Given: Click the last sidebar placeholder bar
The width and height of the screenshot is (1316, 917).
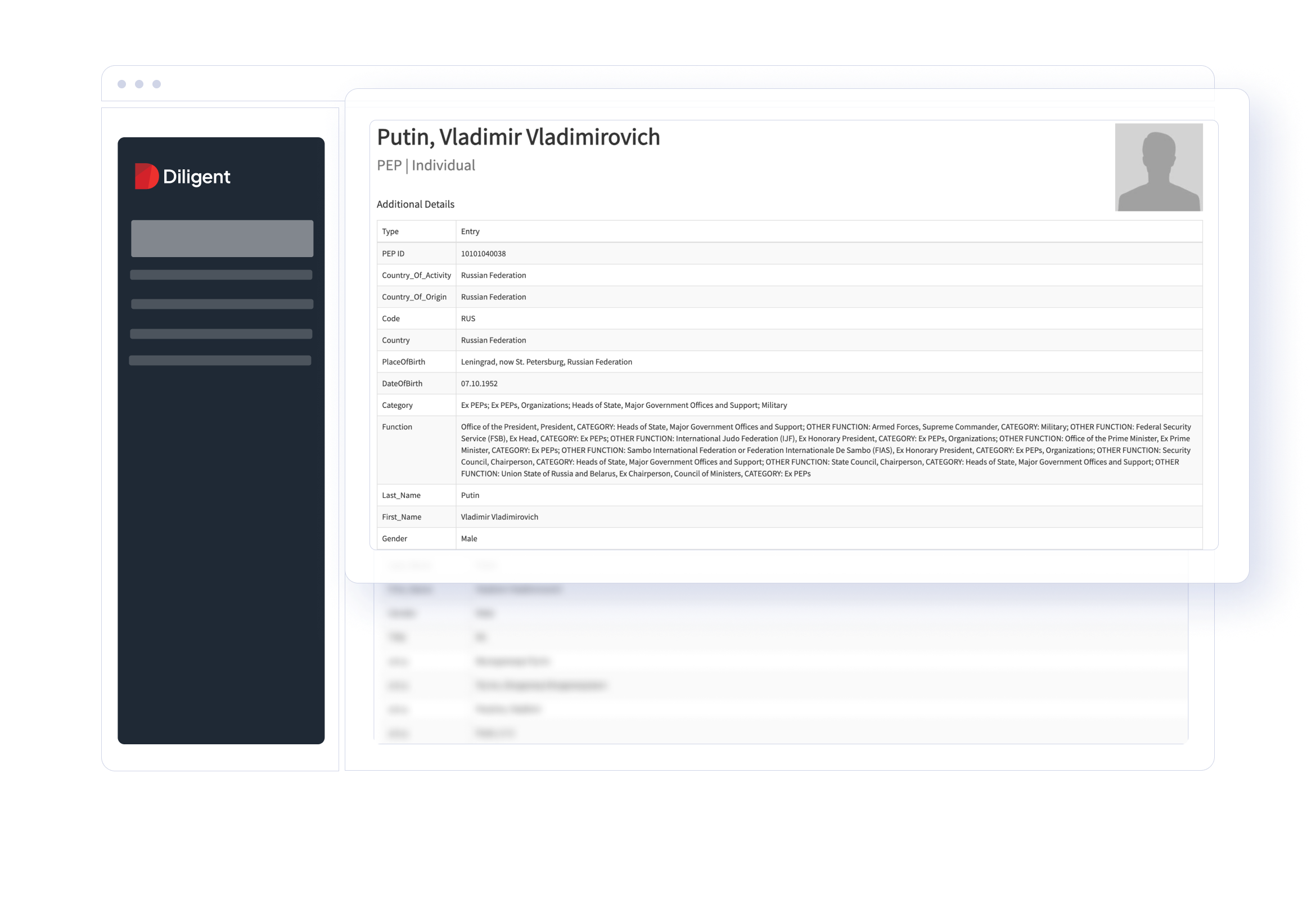Looking at the screenshot, I should point(220,360).
